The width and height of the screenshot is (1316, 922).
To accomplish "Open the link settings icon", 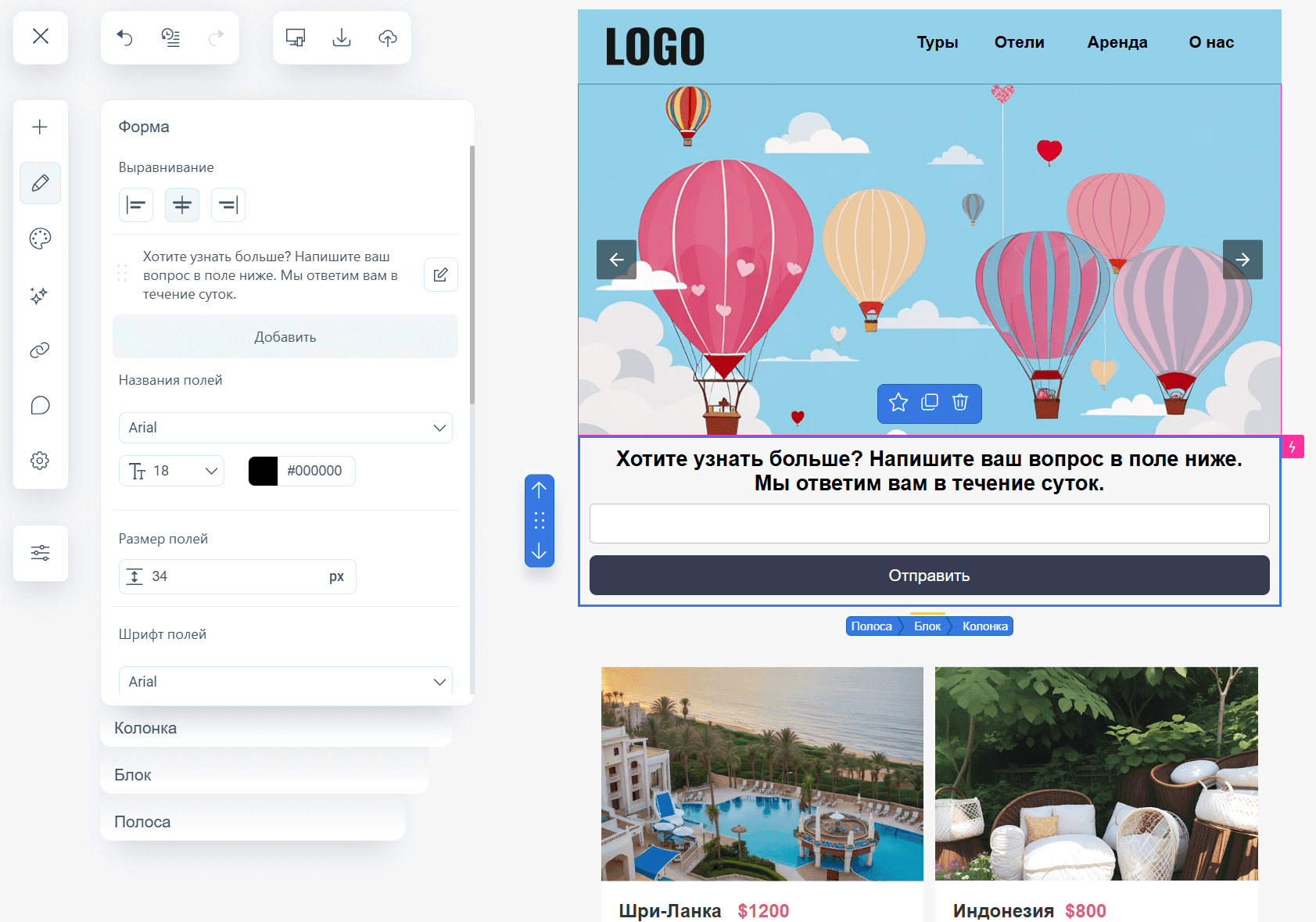I will coord(40,350).
